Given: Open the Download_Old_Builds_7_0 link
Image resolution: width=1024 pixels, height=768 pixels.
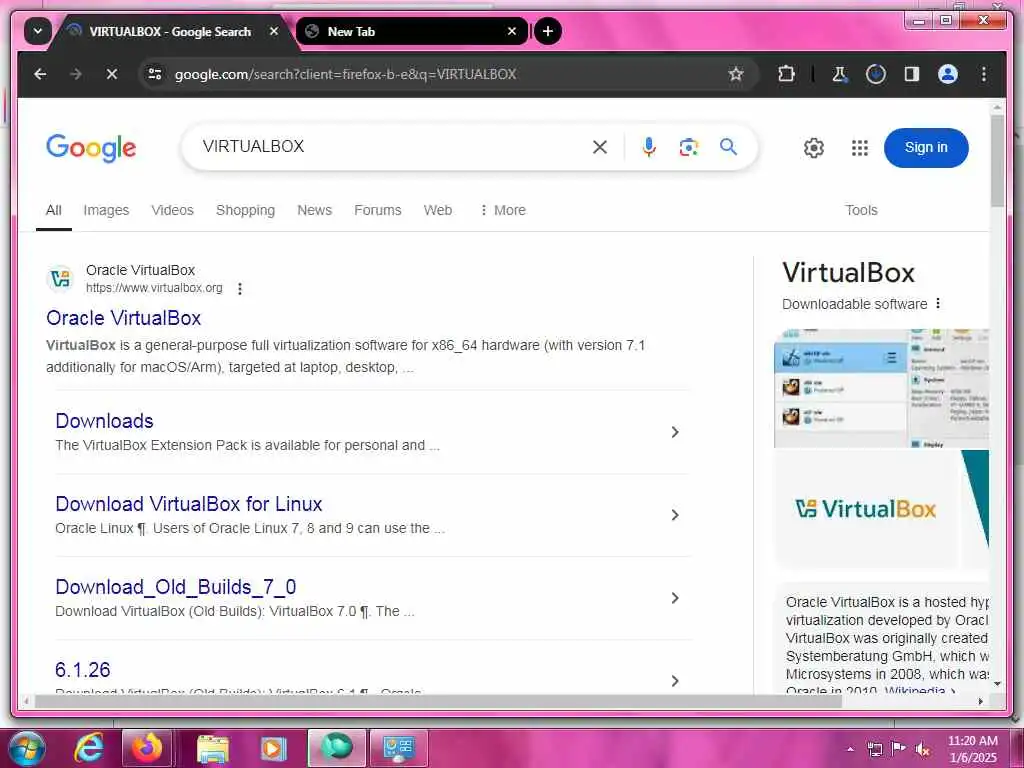Looking at the screenshot, I should click(176, 587).
